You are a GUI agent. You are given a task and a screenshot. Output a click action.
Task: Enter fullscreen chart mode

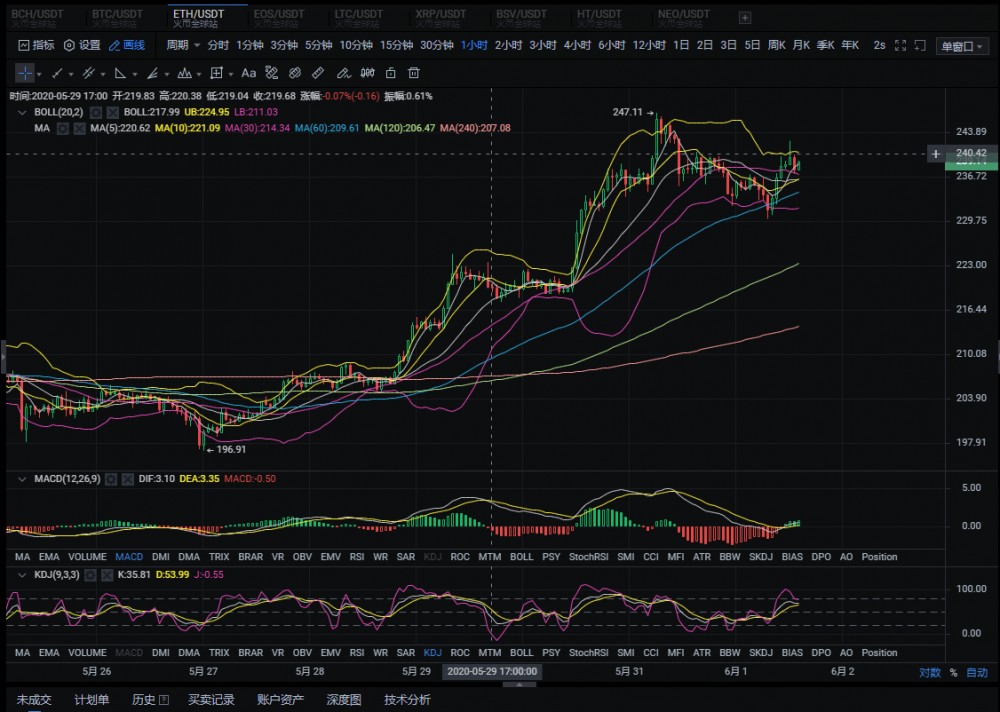pyautogui.click(x=901, y=45)
